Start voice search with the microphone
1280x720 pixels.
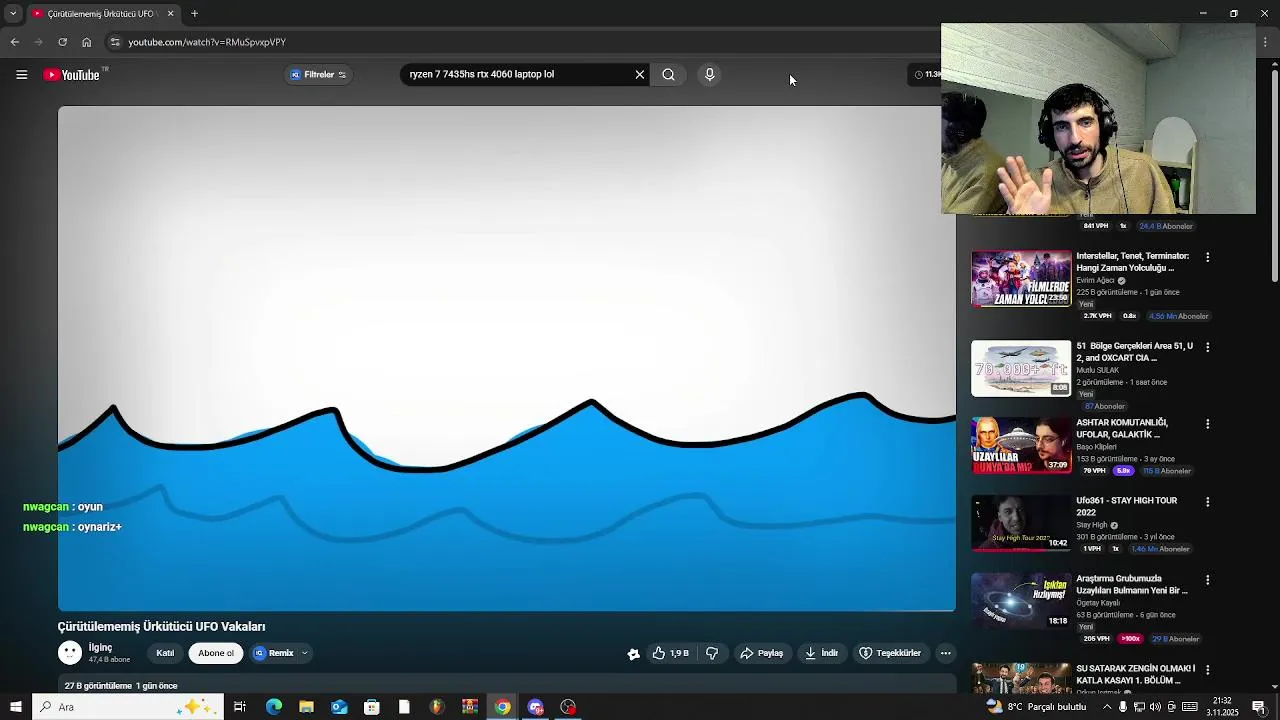point(709,74)
